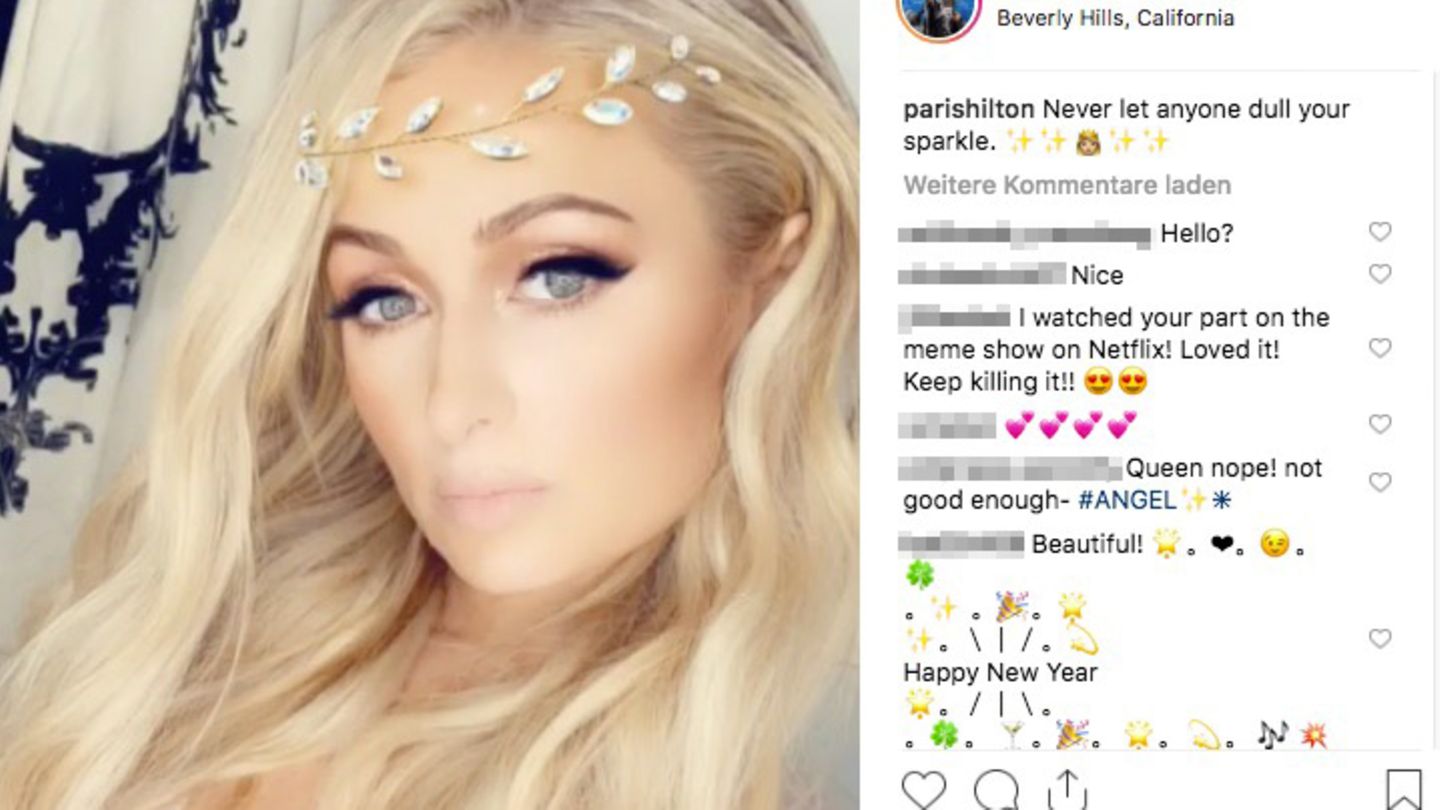Open blurred username beside "Nice" comment
Viewport: 1440px width, 810px height.
point(982,274)
